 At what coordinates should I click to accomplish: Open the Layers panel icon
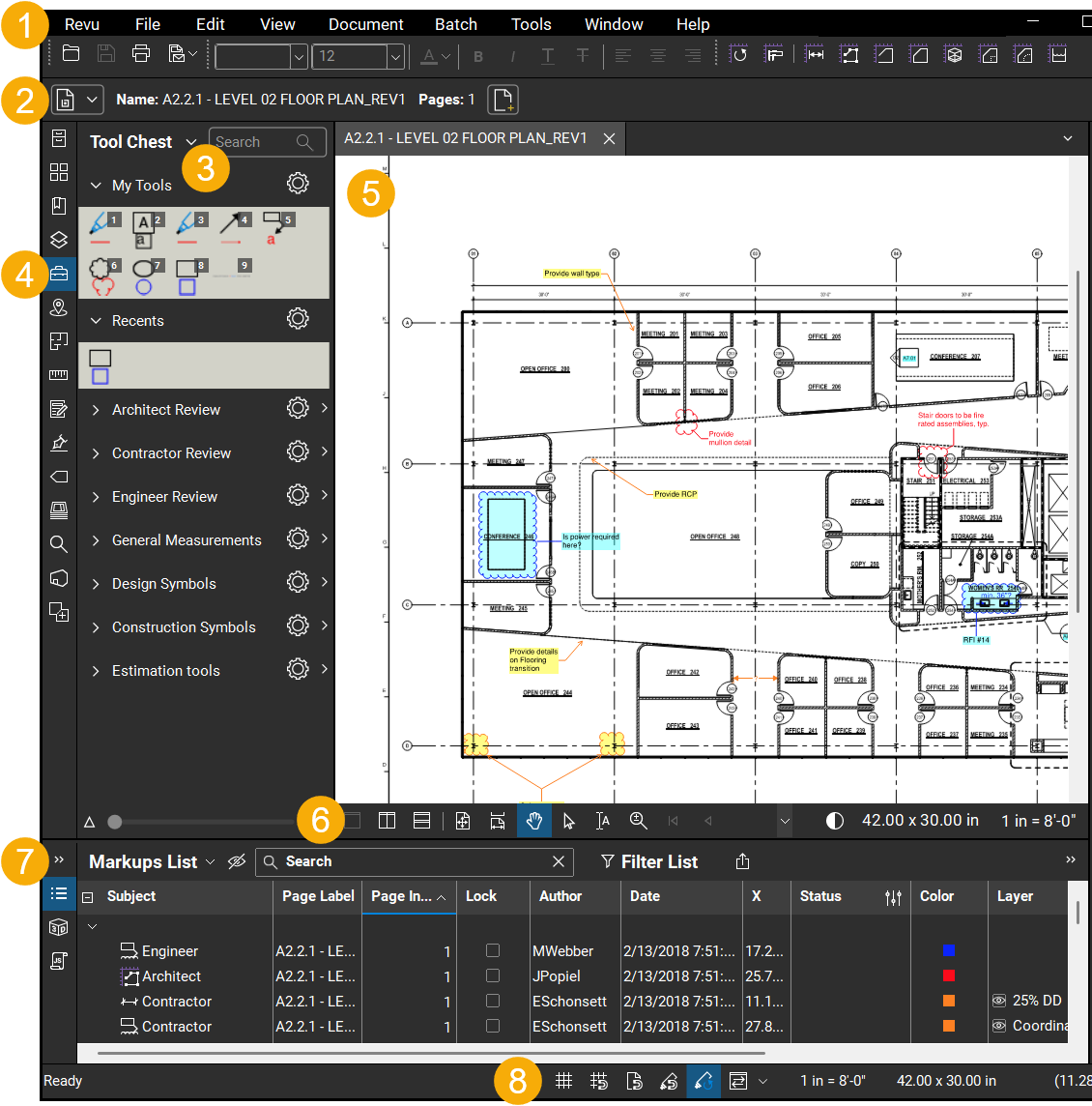point(59,240)
